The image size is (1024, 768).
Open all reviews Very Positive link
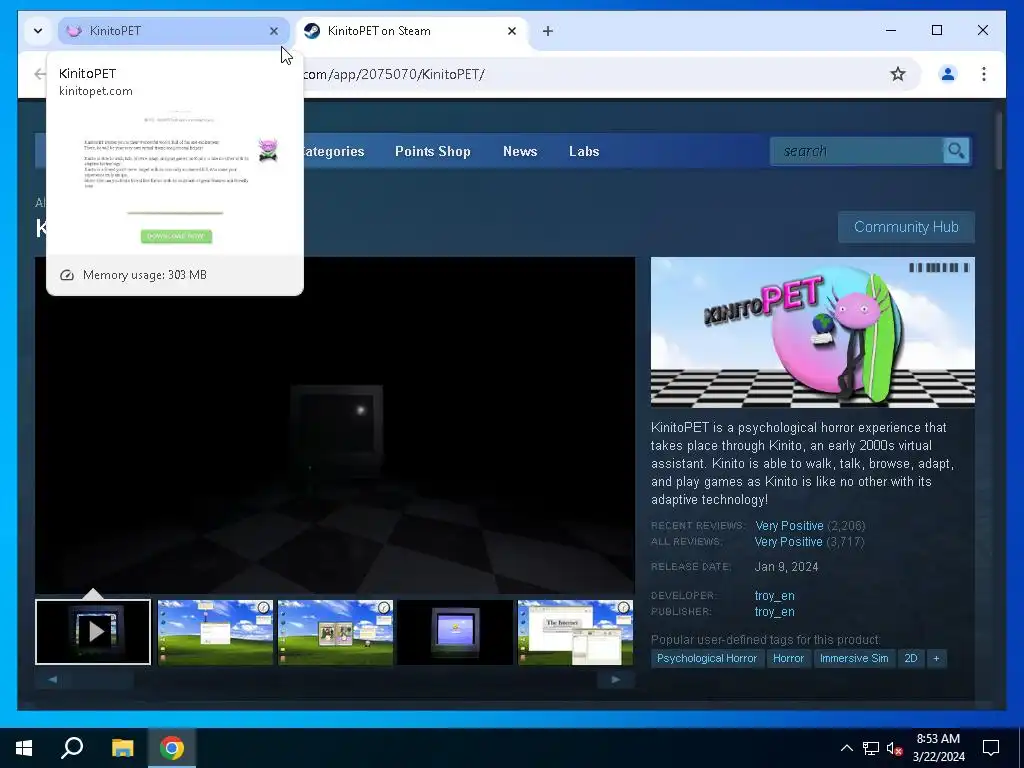click(x=788, y=542)
